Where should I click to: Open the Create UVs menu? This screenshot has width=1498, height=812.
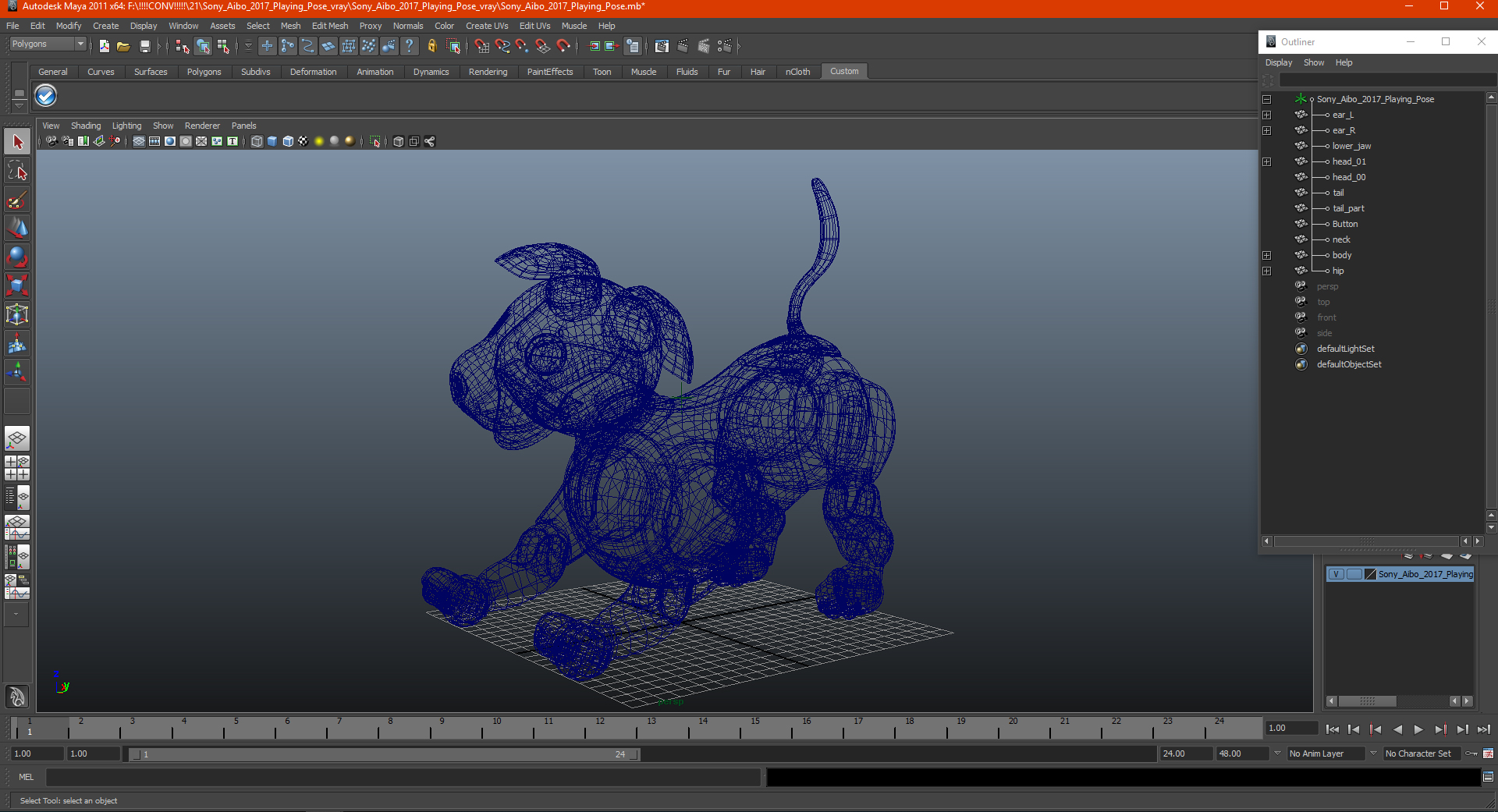(487, 26)
